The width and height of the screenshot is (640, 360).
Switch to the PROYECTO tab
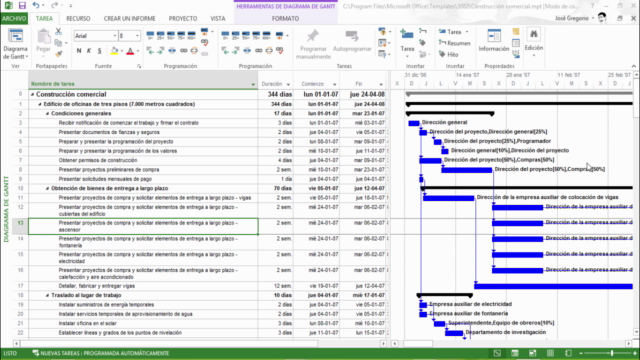coord(183,18)
